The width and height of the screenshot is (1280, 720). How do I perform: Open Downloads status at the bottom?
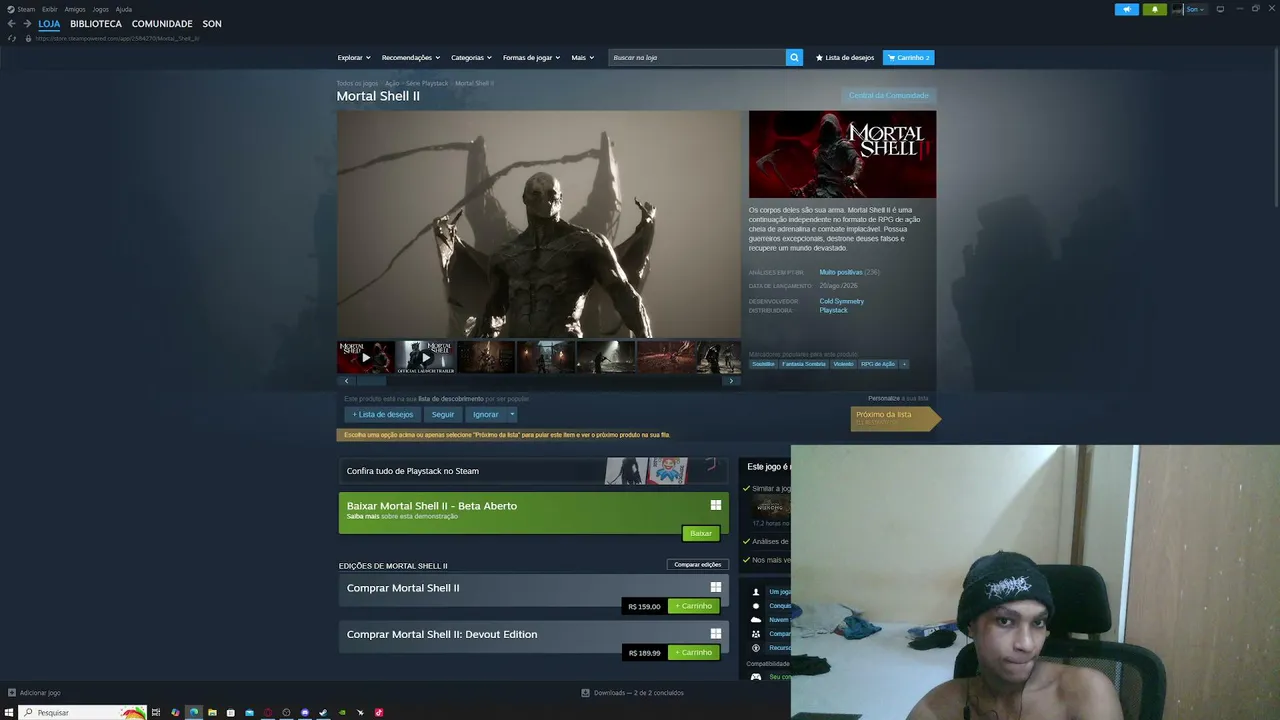click(633, 692)
